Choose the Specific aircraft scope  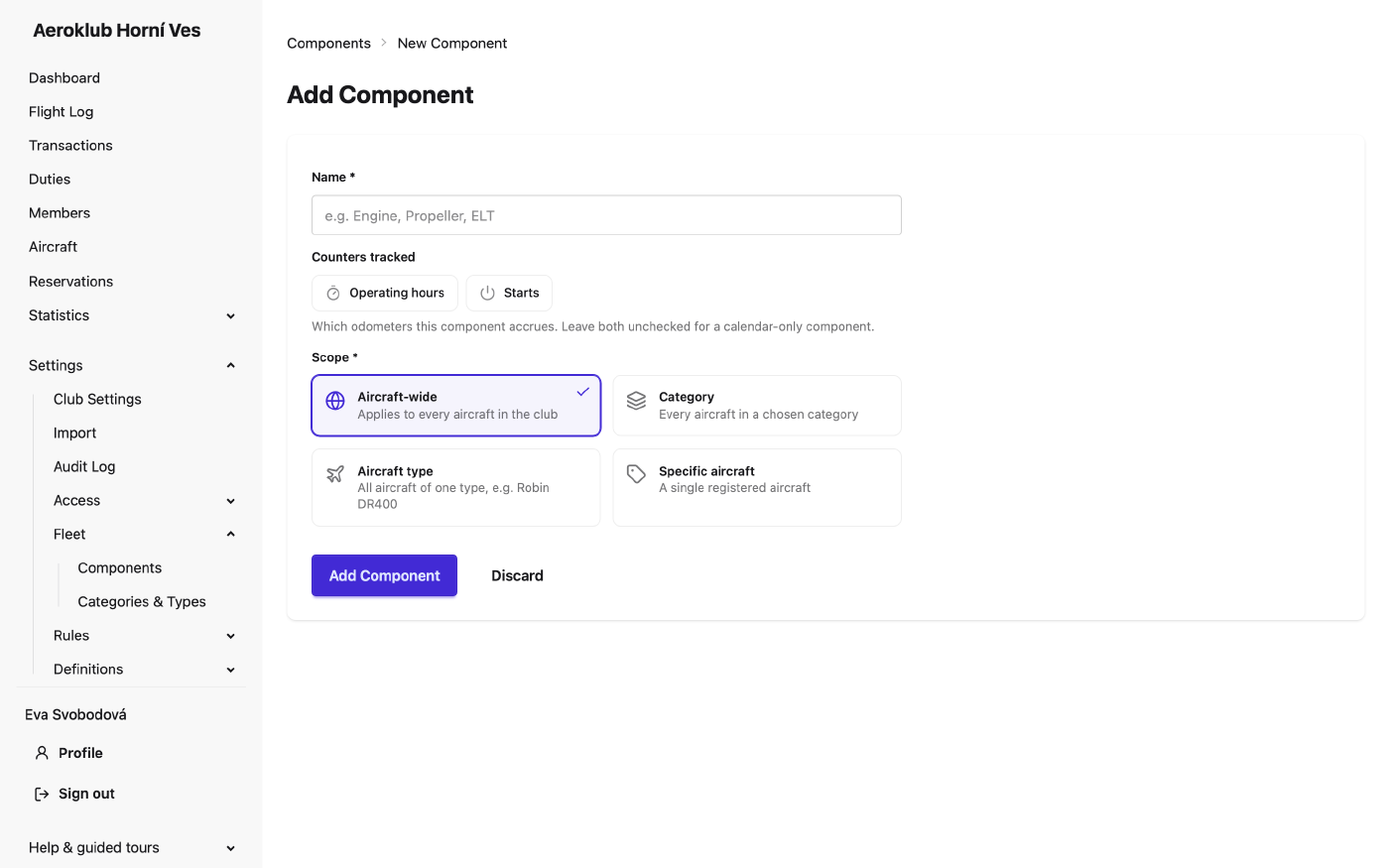757,487
